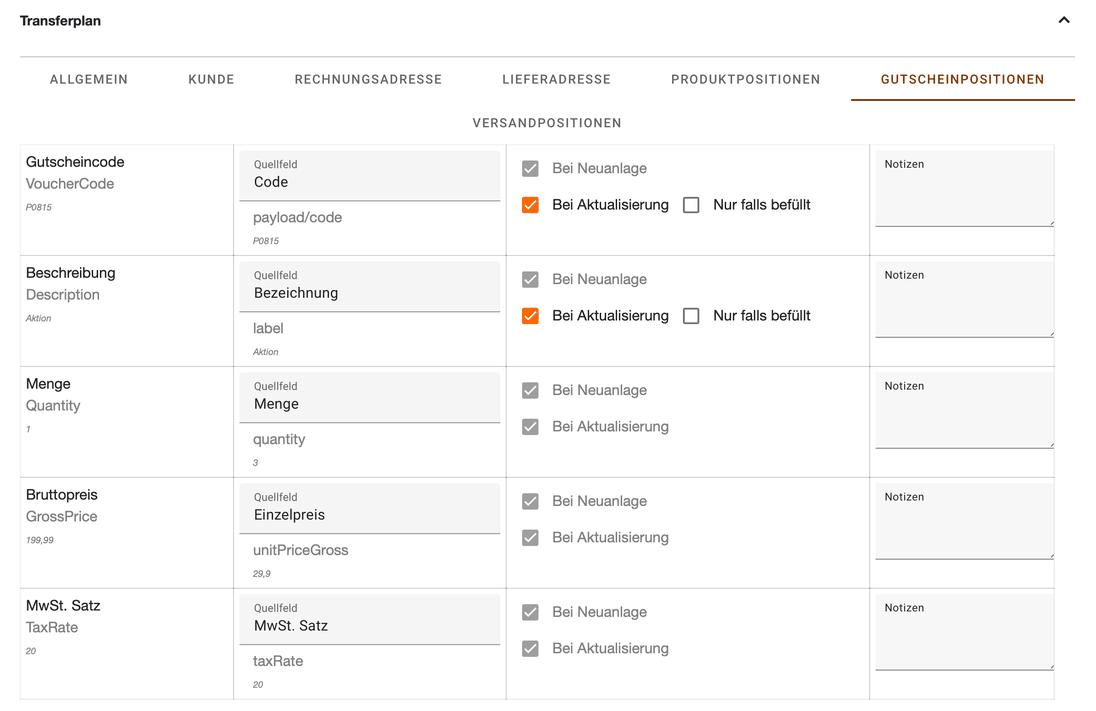Screen dimensions: 1096x711
Task: Collapse the Transferplan panel chevron
Action: pyautogui.click(x=1063, y=20)
